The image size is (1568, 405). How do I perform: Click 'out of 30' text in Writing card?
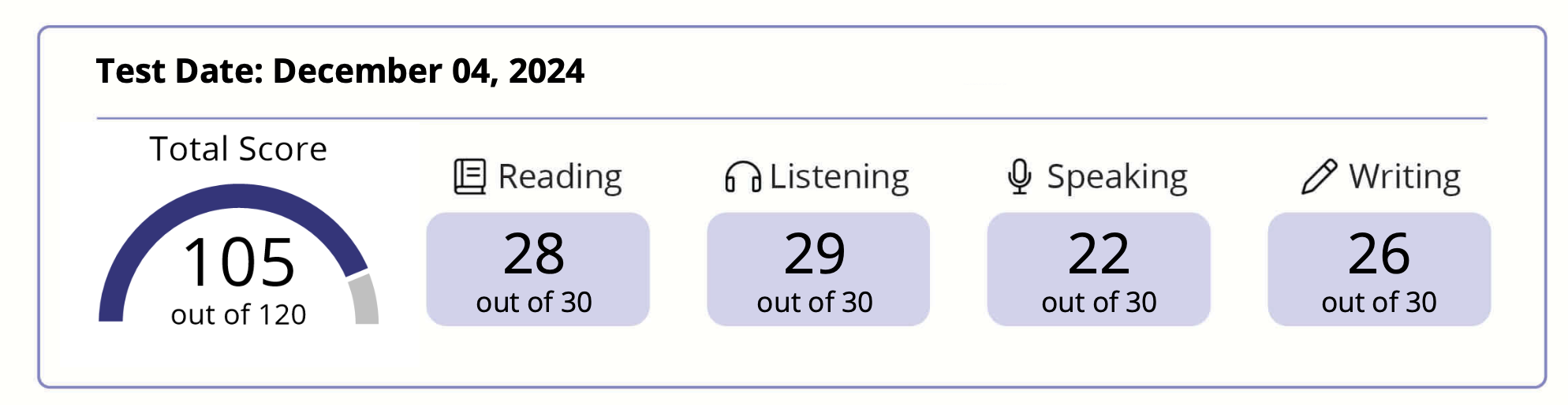(1379, 302)
